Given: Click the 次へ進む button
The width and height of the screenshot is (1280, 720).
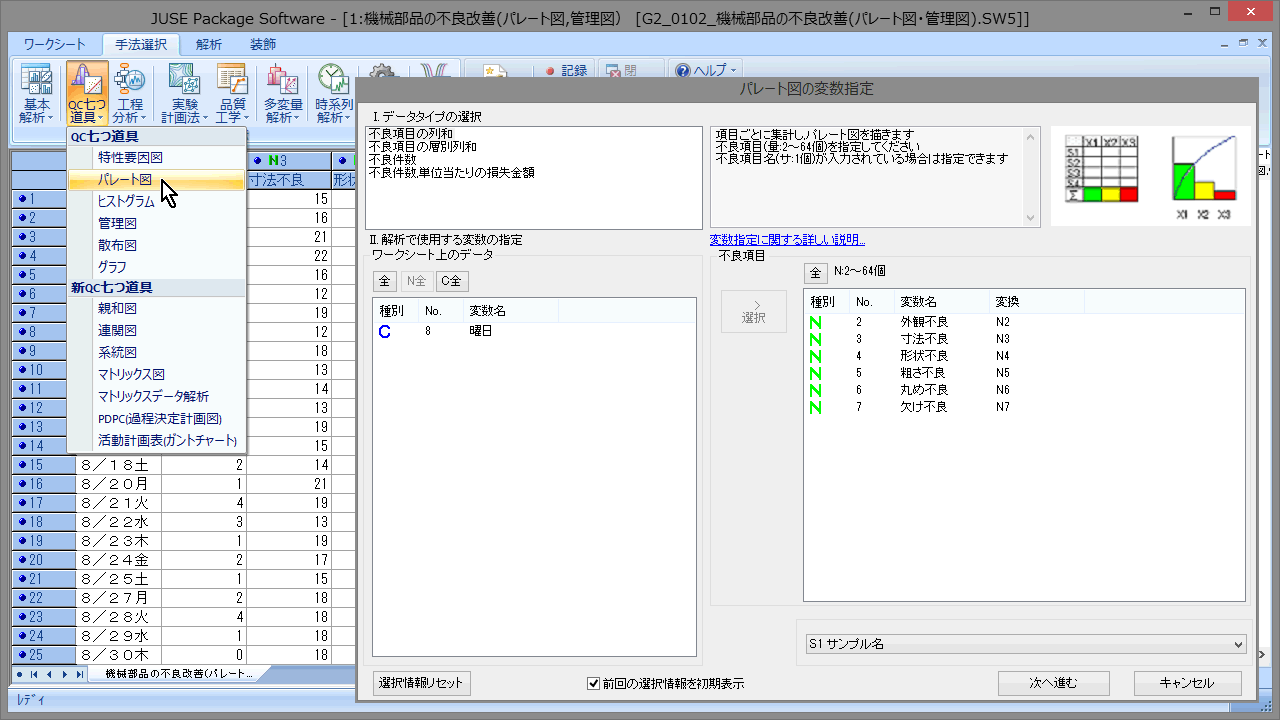Looking at the screenshot, I should click(1054, 683).
